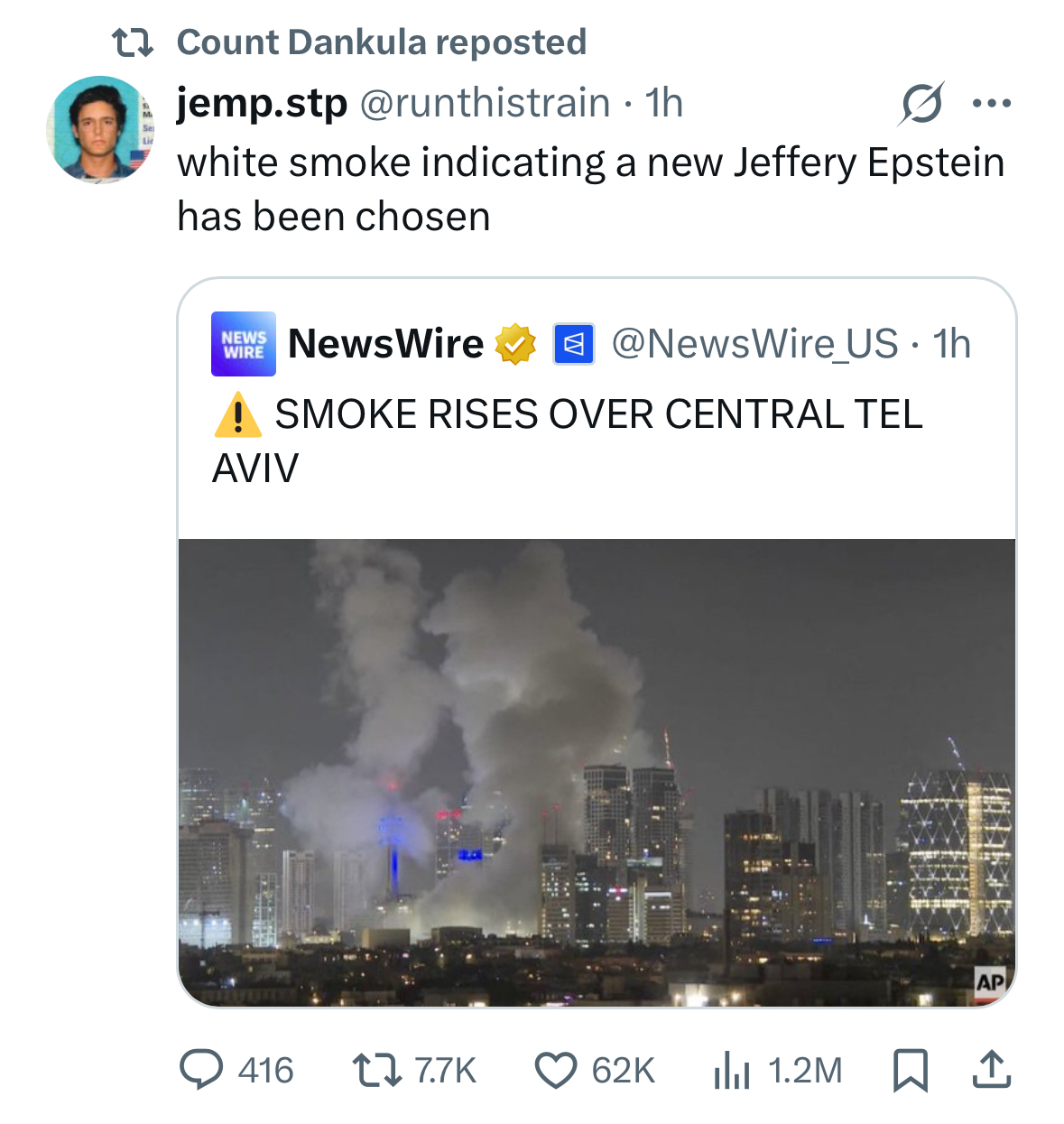Click Count Dankula reposted label
The image size is (1064, 1124).
(x=381, y=42)
